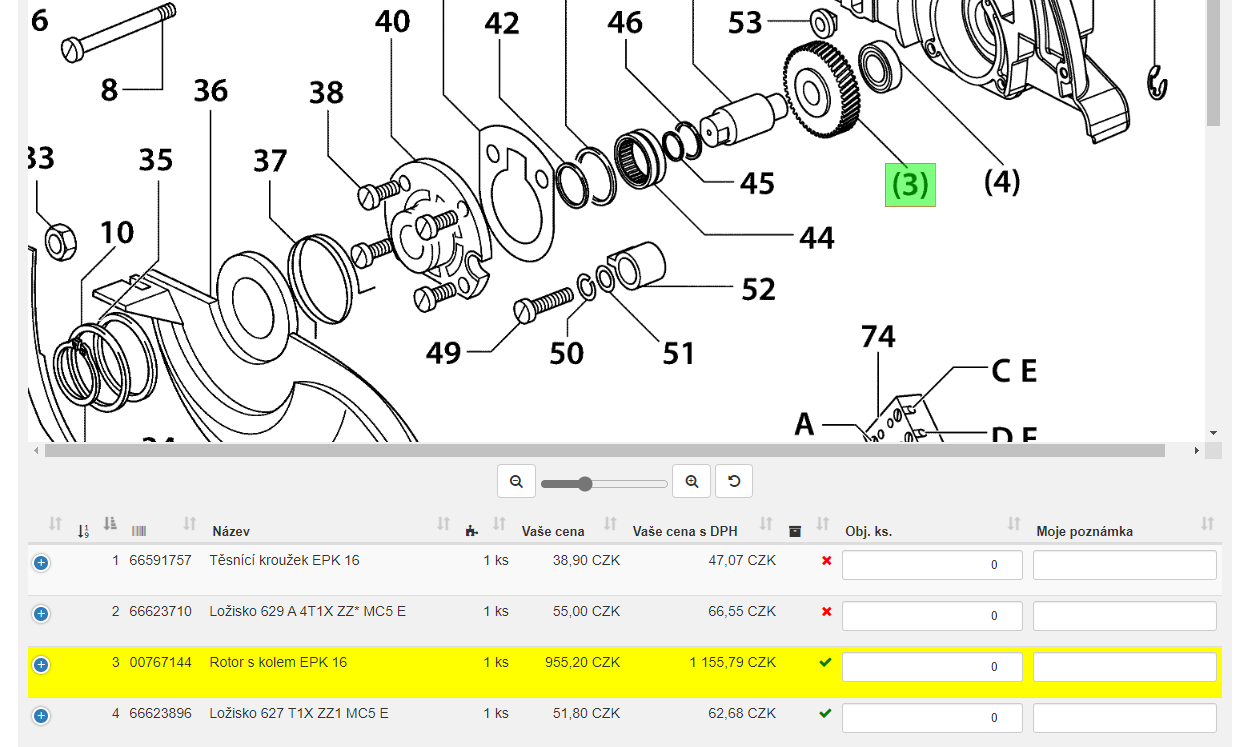Reset diagram zoom with the undo arrow
This screenshot has height=747, width=1242.
coord(734,481)
